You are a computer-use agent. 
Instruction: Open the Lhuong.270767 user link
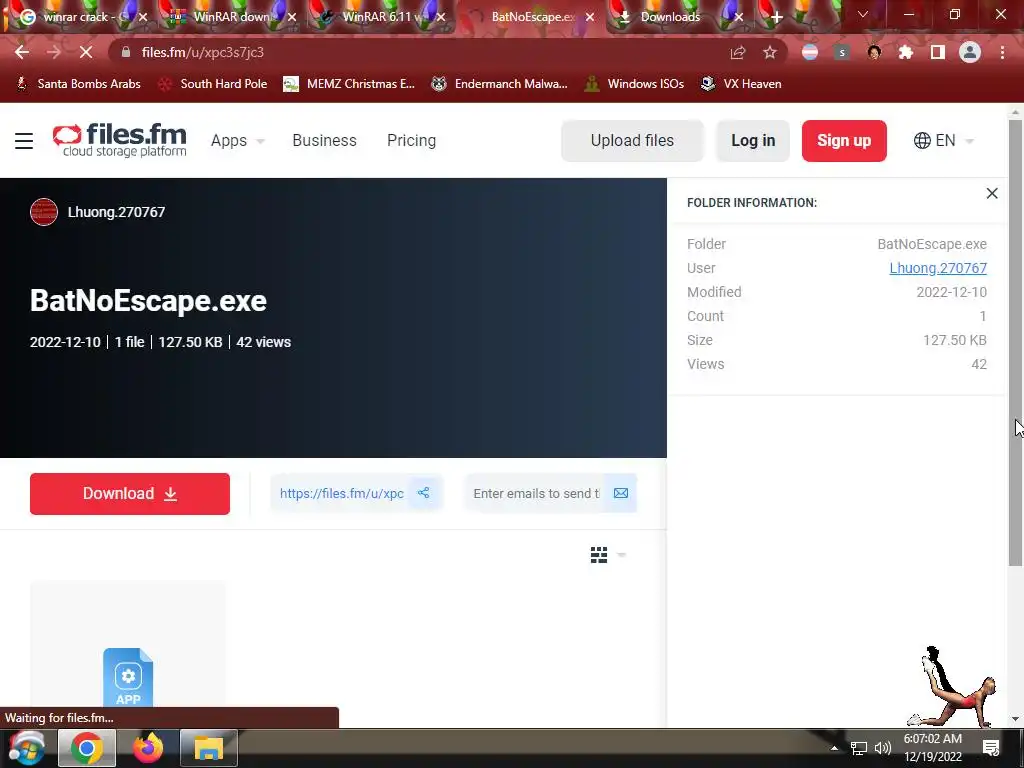[938, 268]
